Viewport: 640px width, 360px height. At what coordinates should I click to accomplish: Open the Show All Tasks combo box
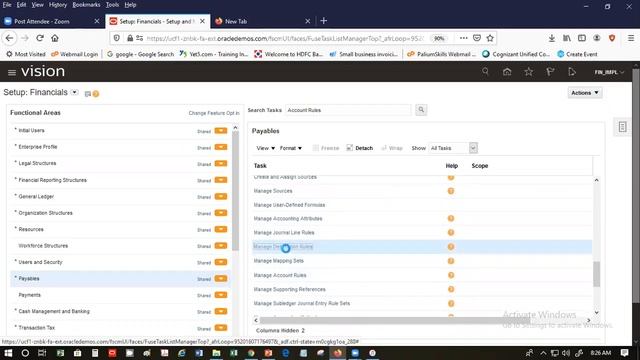[453, 148]
